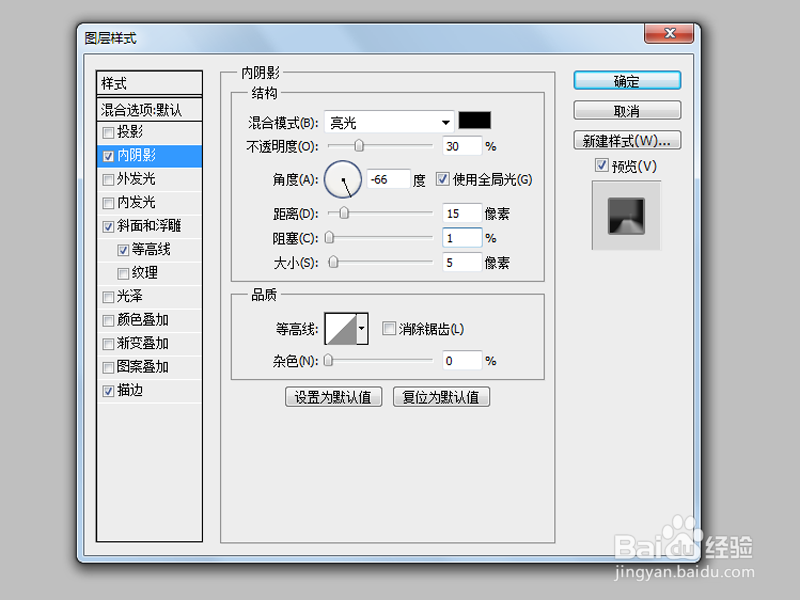The width and height of the screenshot is (800, 600).
Task: Enable the 图案叠加 pattern overlay checkbox
Action: 108,367
